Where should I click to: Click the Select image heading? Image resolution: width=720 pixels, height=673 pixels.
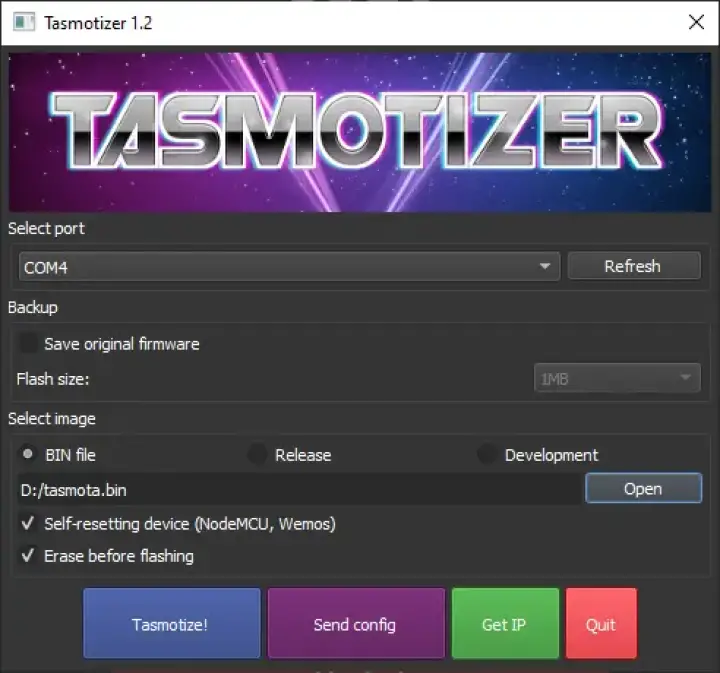(x=52, y=419)
